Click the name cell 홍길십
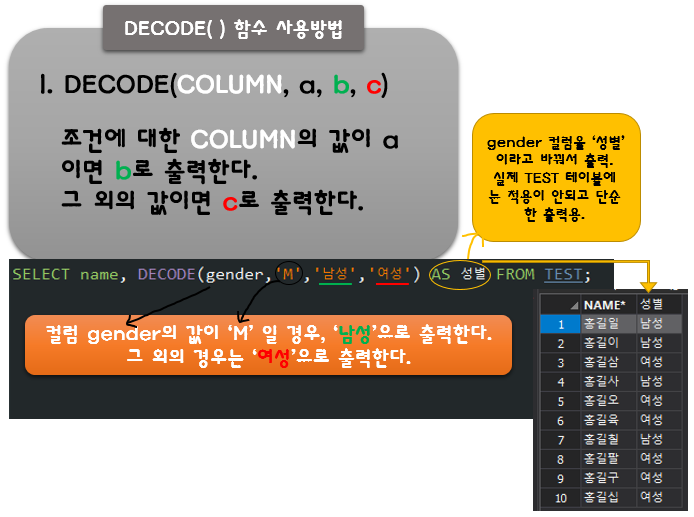Viewport: 694px width, 517px height. (608, 498)
